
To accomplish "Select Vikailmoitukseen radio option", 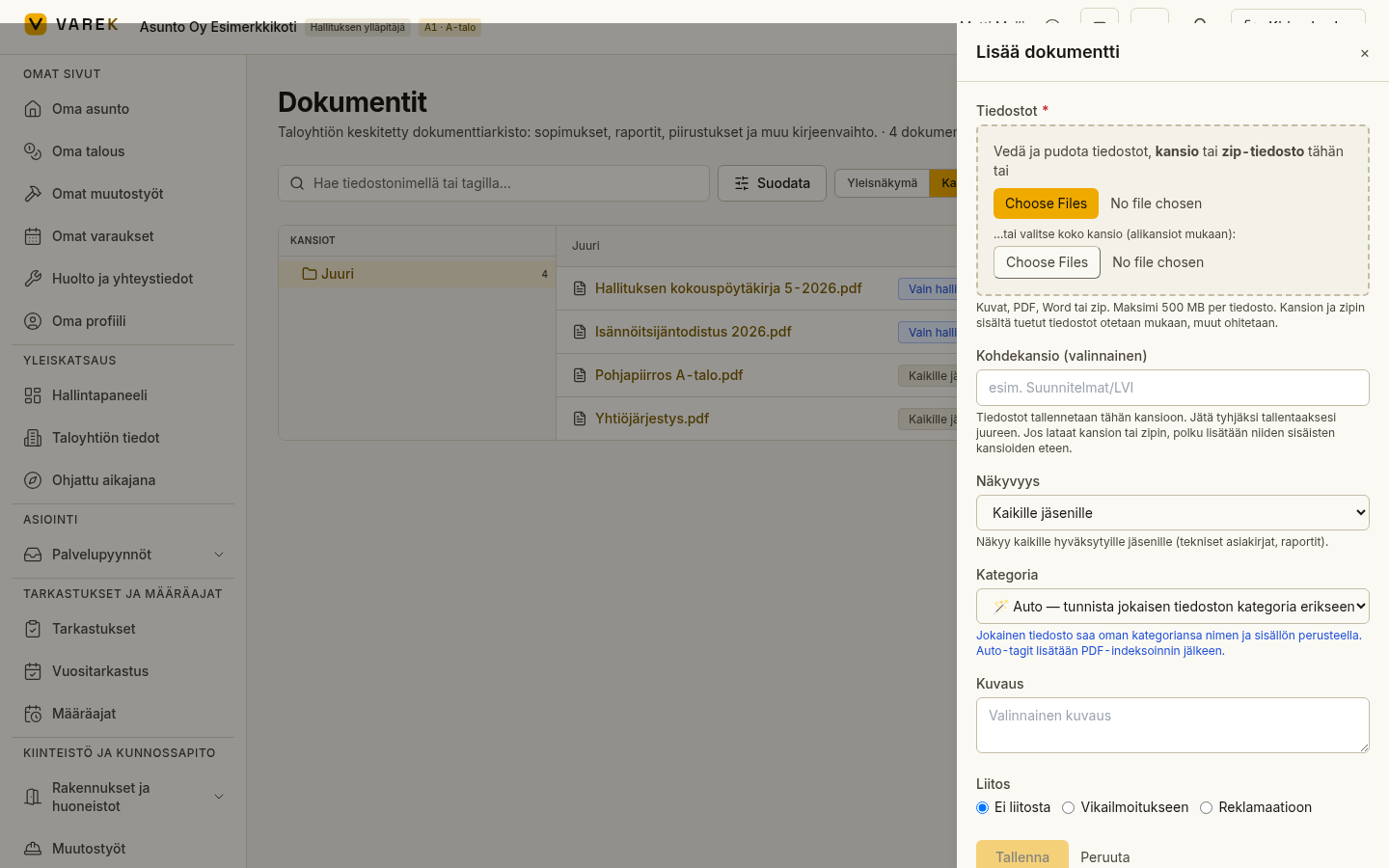I will tap(1068, 808).
